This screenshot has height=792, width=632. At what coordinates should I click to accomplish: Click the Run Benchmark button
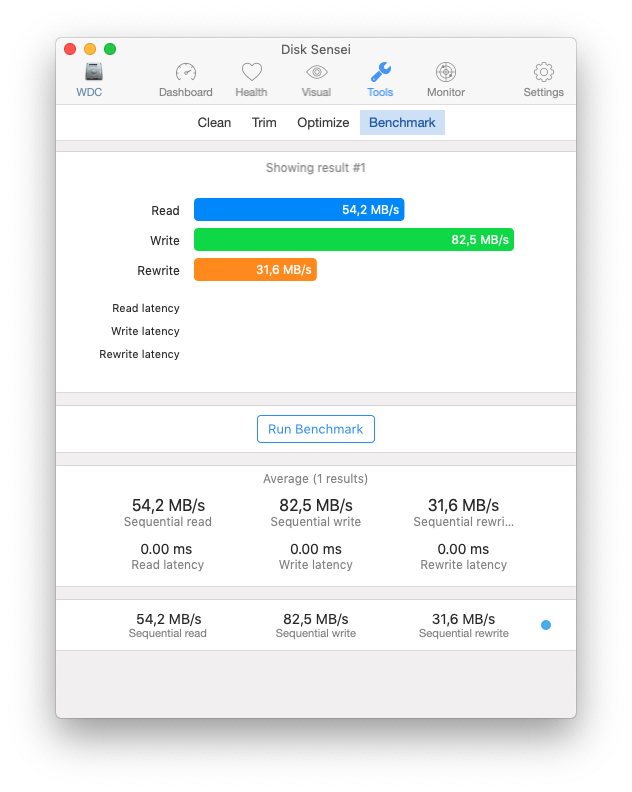coord(316,429)
